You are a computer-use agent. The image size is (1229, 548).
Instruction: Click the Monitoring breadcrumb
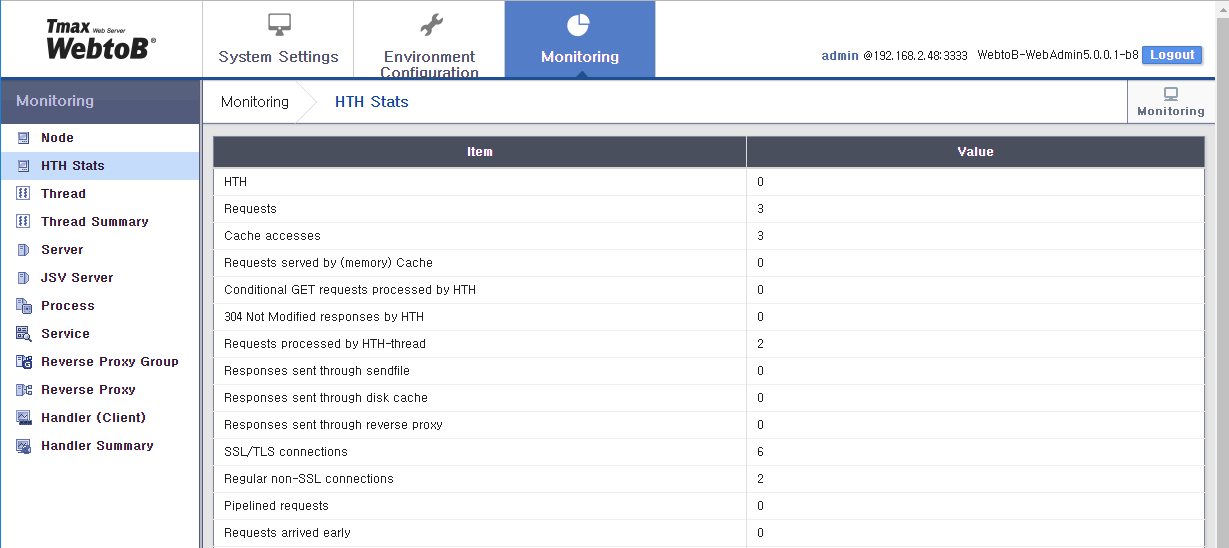255,102
